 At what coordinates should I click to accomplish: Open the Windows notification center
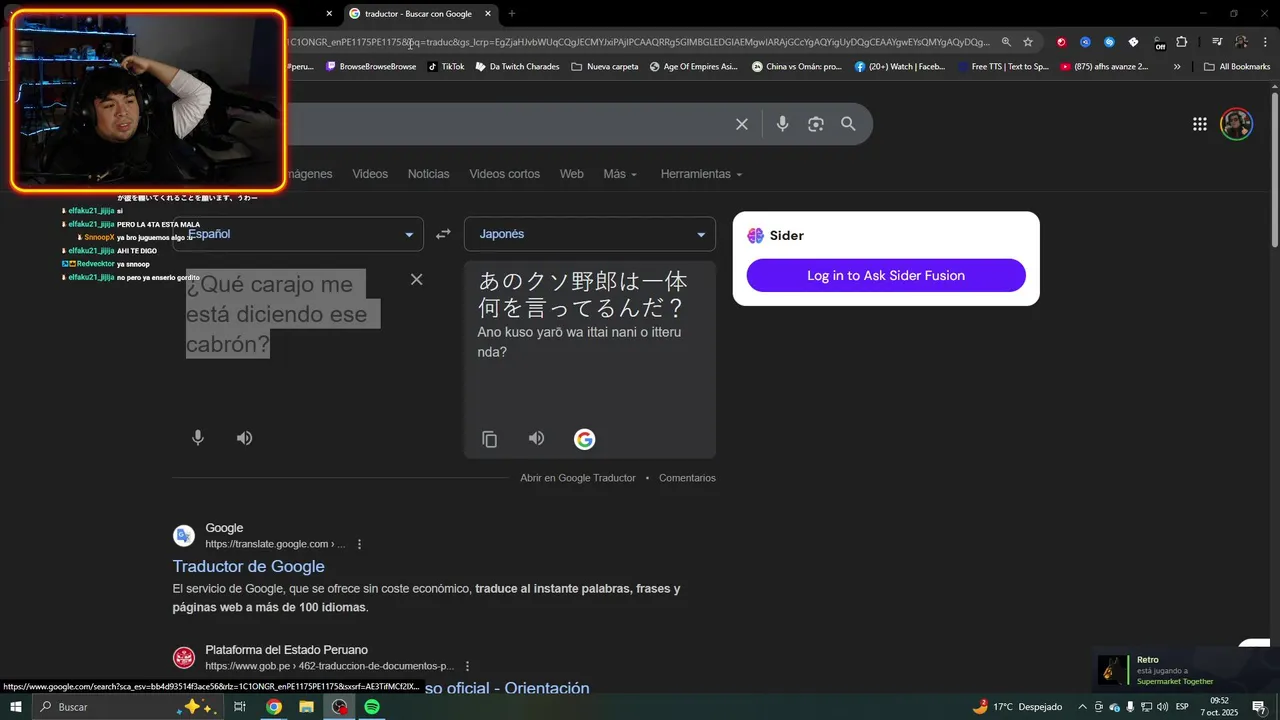tap(1259, 707)
